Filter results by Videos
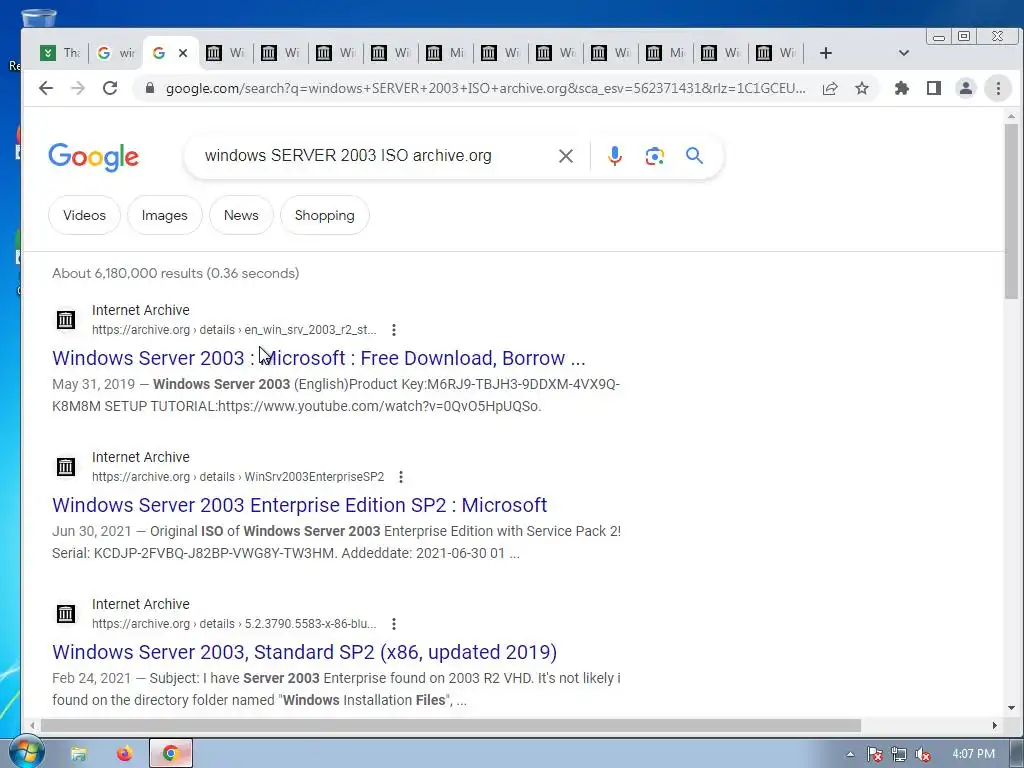This screenshot has width=1024, height=768. (x=84, y=215)
